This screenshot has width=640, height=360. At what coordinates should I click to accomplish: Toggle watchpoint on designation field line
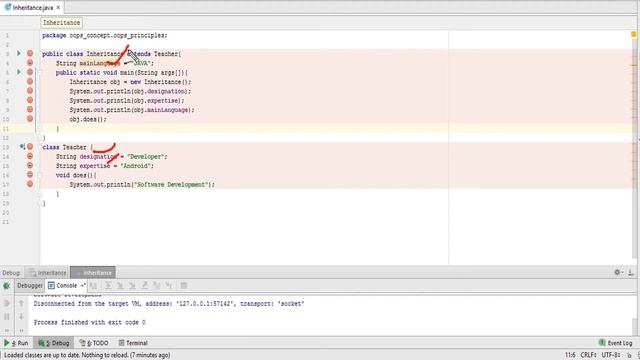pos(30,156)
